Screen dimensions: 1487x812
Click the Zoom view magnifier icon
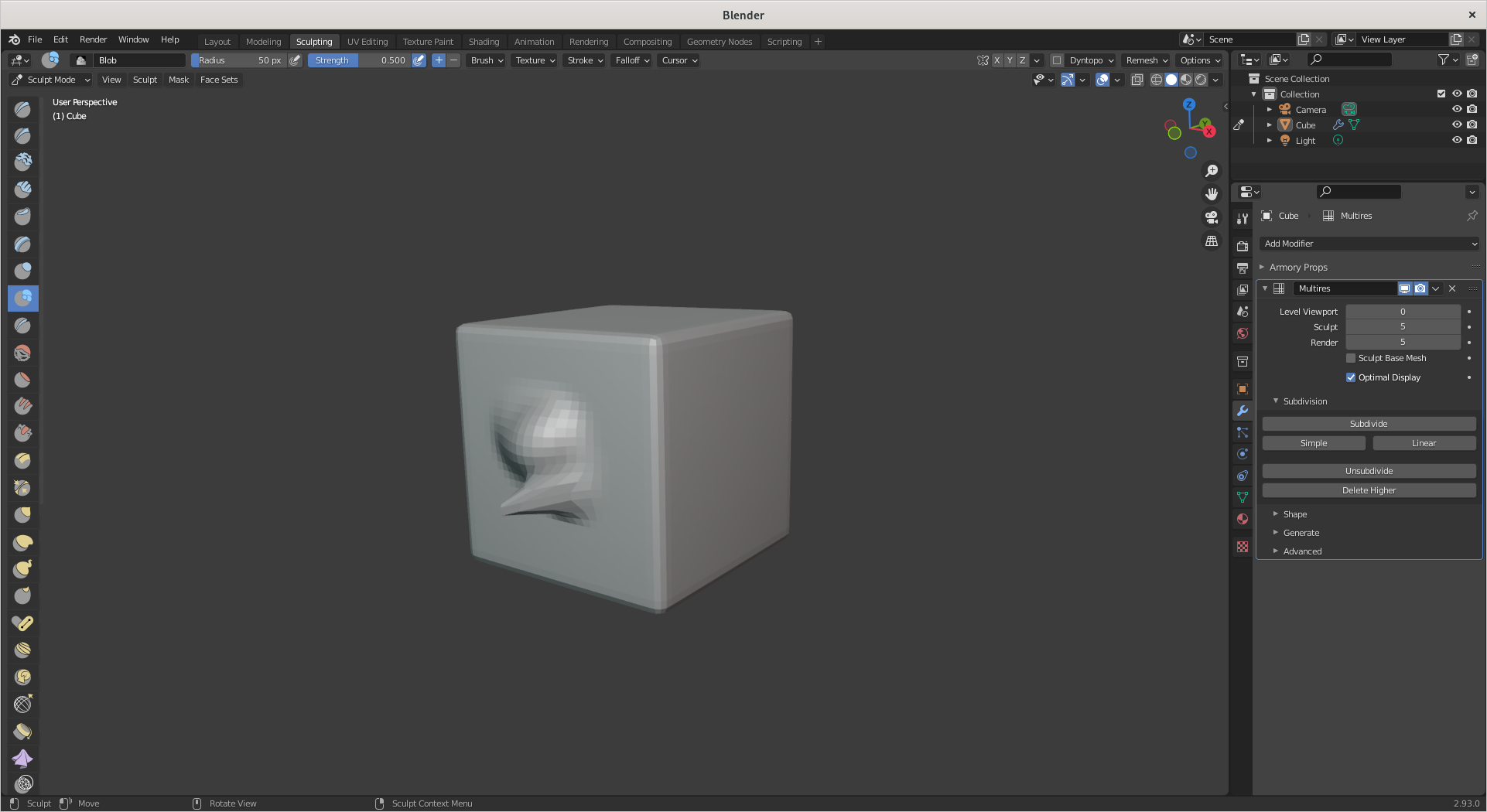(1212, 171)
